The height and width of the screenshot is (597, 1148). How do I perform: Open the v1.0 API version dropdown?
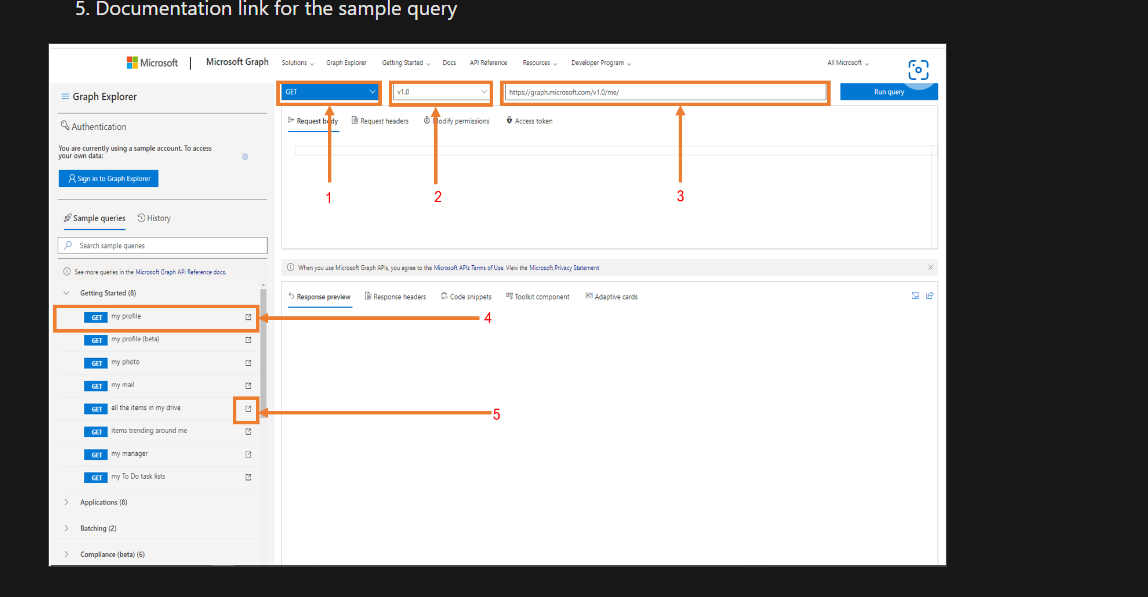(441, 92)
